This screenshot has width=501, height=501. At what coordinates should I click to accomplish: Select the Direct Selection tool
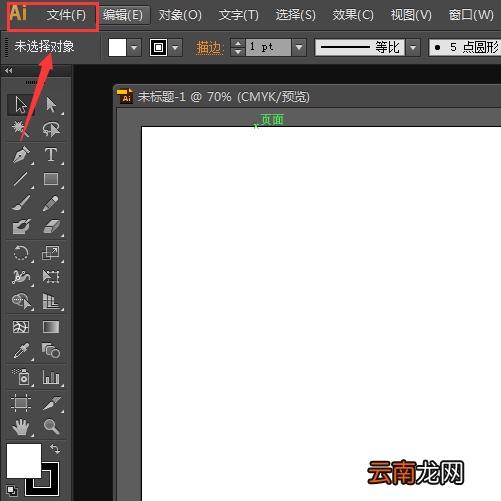coord(51,105)
